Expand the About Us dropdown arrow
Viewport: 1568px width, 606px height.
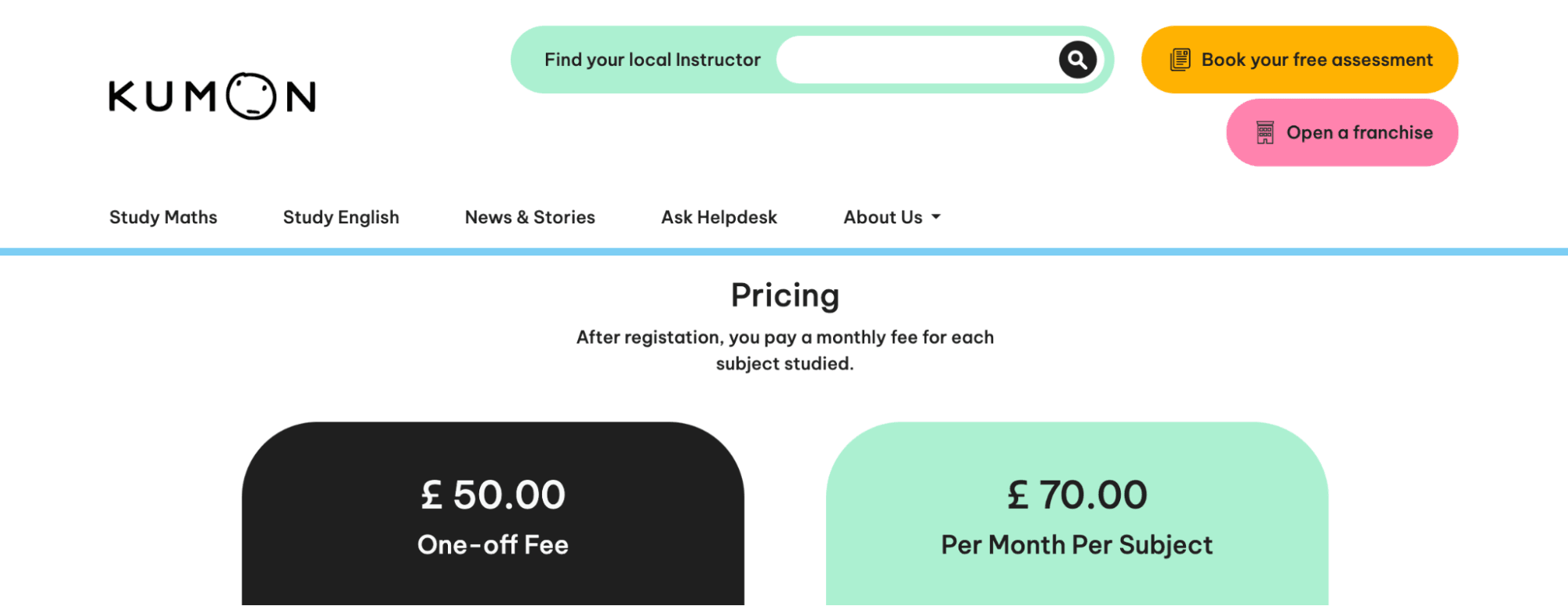pyautogui.click(x=936, y=217)
